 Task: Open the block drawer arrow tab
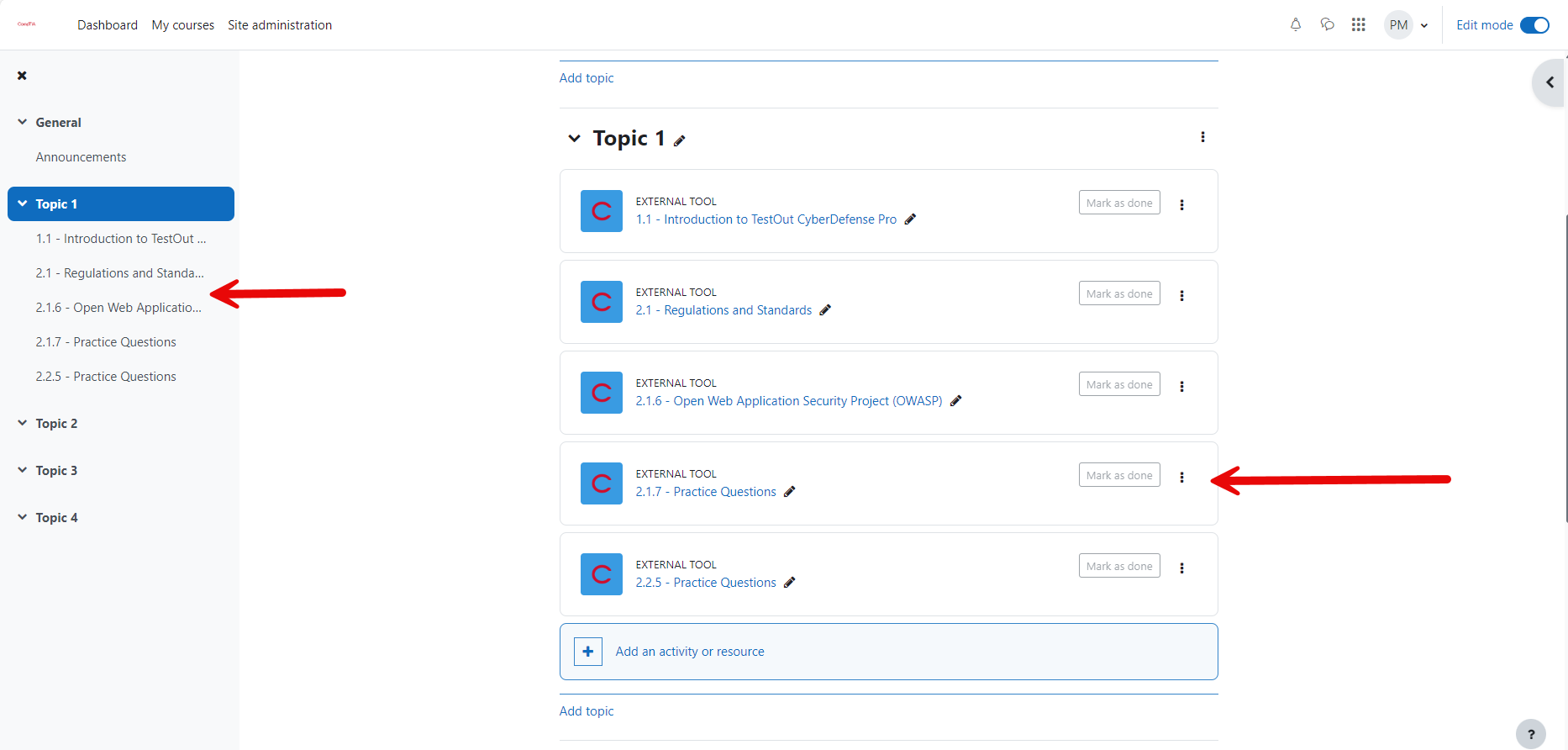1550,82
